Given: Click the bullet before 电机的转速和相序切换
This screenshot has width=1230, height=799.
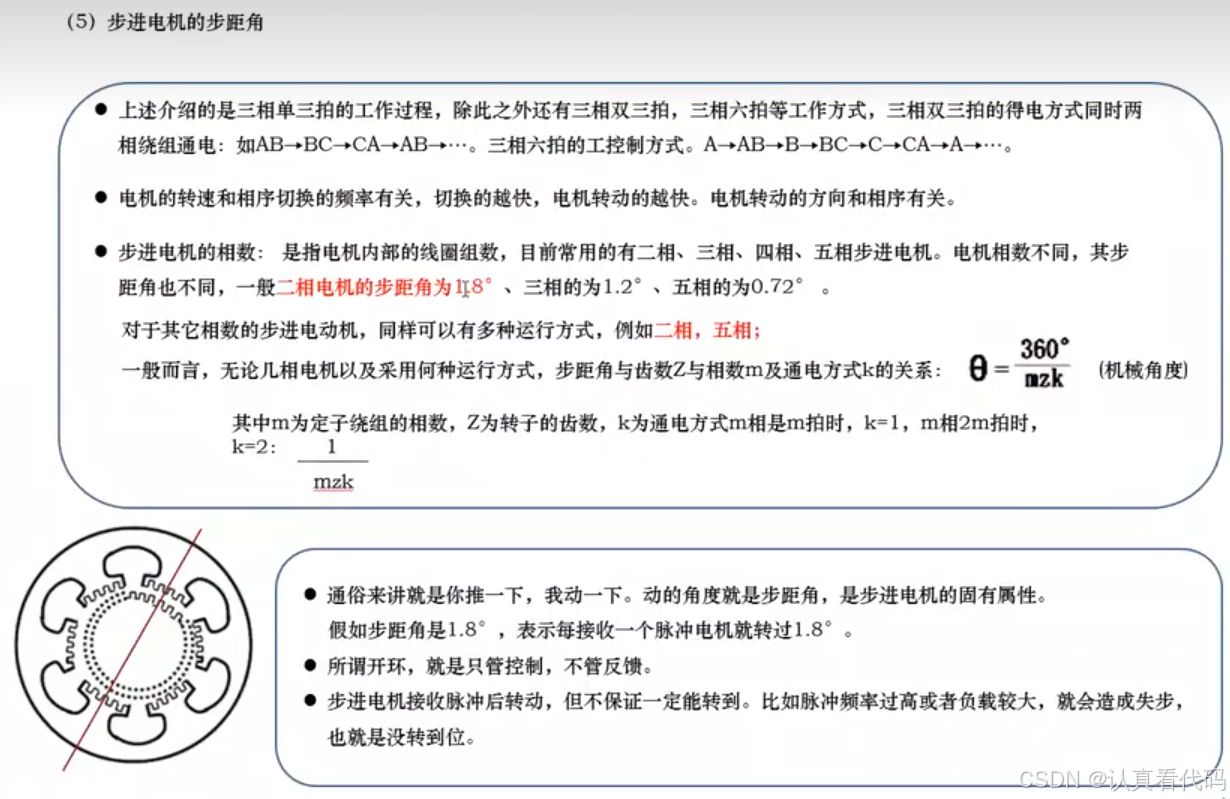Looking at the screenshot, I should pyautogui.click(x=100, y=196).
